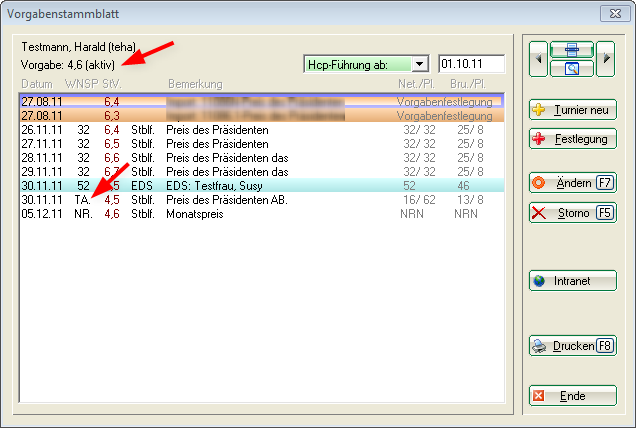Select the EDS: Testfrau, Susy row
Screen dimensions: 636x428
coord(262,185)
